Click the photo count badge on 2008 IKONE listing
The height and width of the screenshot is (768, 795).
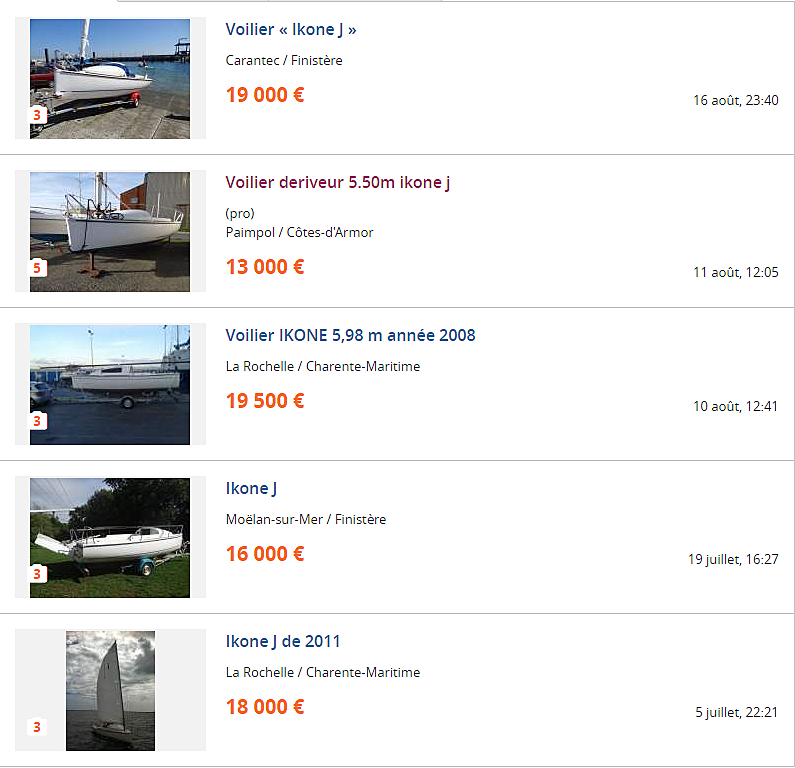click(37, 421)
